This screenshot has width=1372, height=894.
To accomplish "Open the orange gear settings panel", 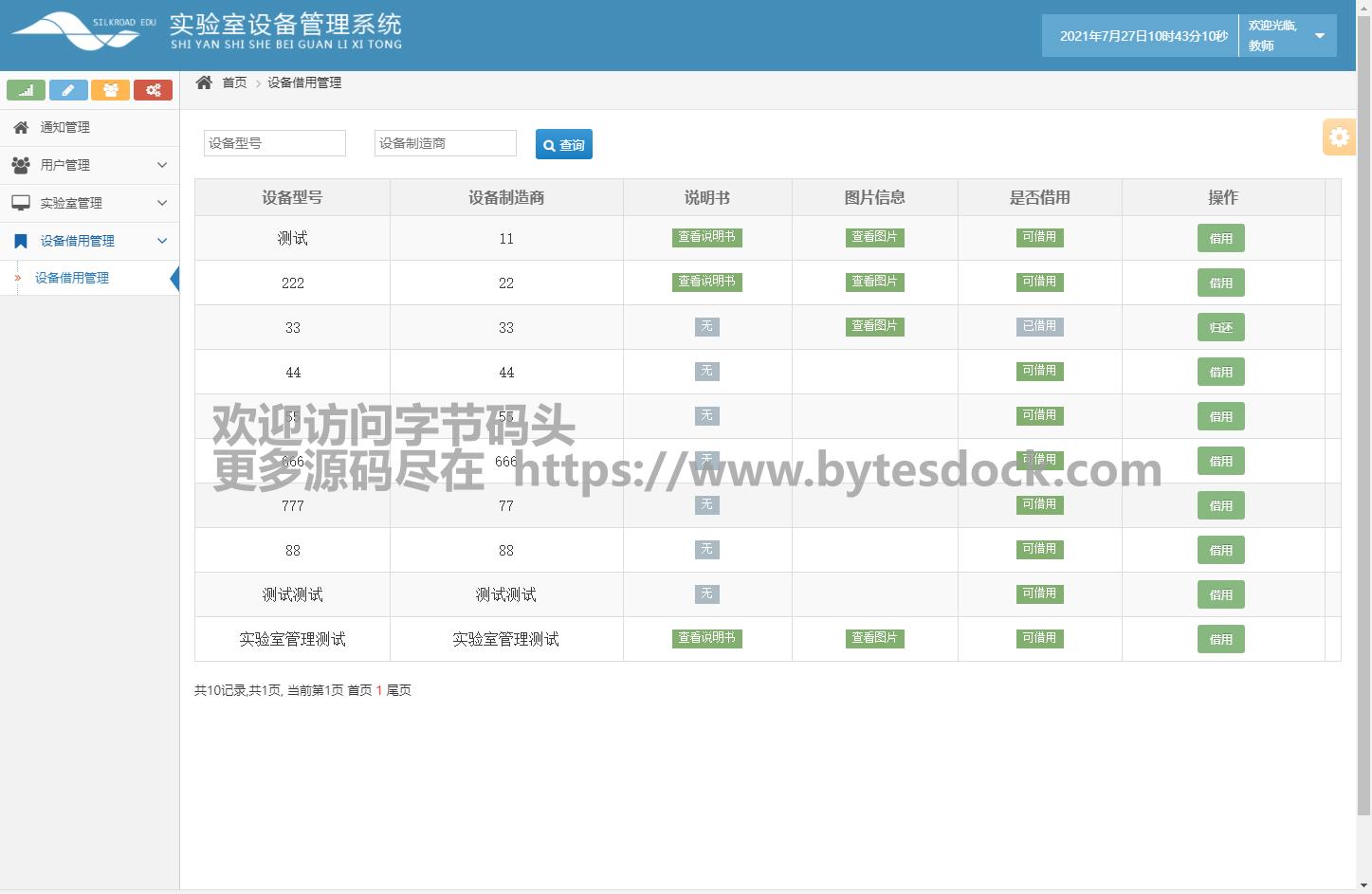I will pyautogui.click(x=1338, y=137).
